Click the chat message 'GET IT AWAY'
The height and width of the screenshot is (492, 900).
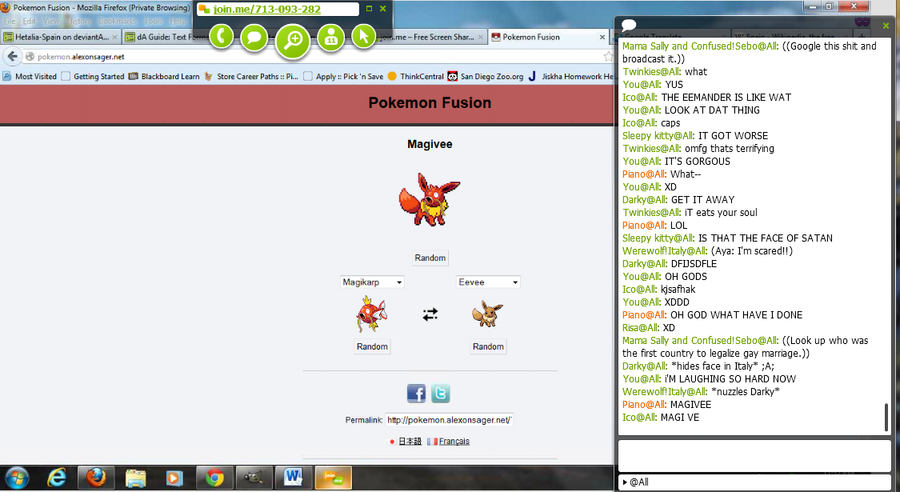pyautogui.click(x=703, y=200)
